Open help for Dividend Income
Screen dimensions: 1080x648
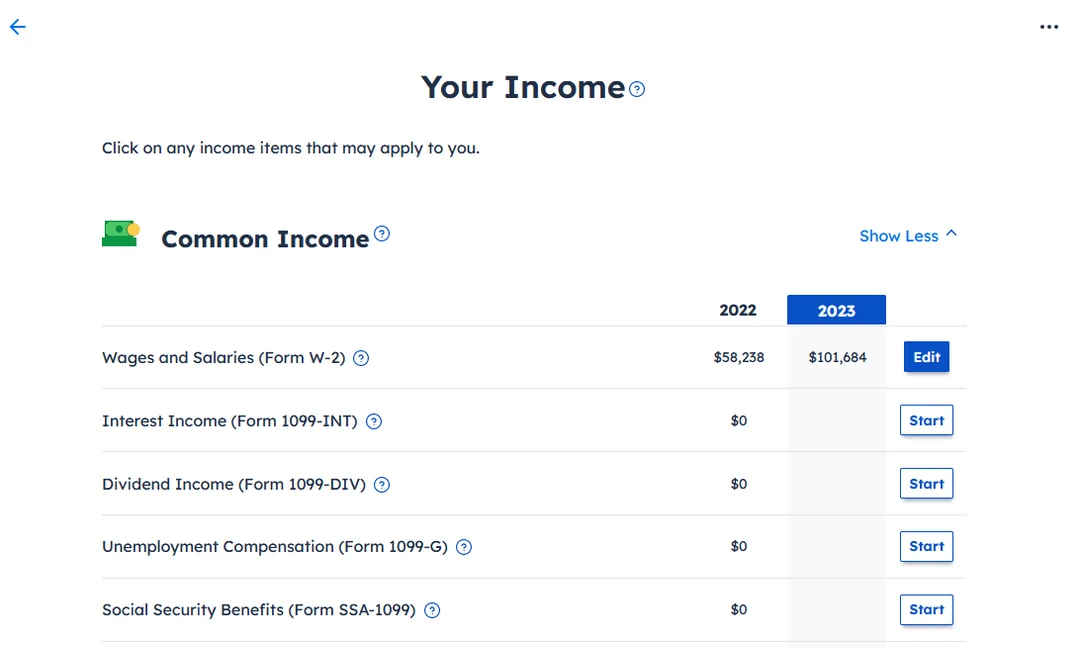tap(381, 484)
